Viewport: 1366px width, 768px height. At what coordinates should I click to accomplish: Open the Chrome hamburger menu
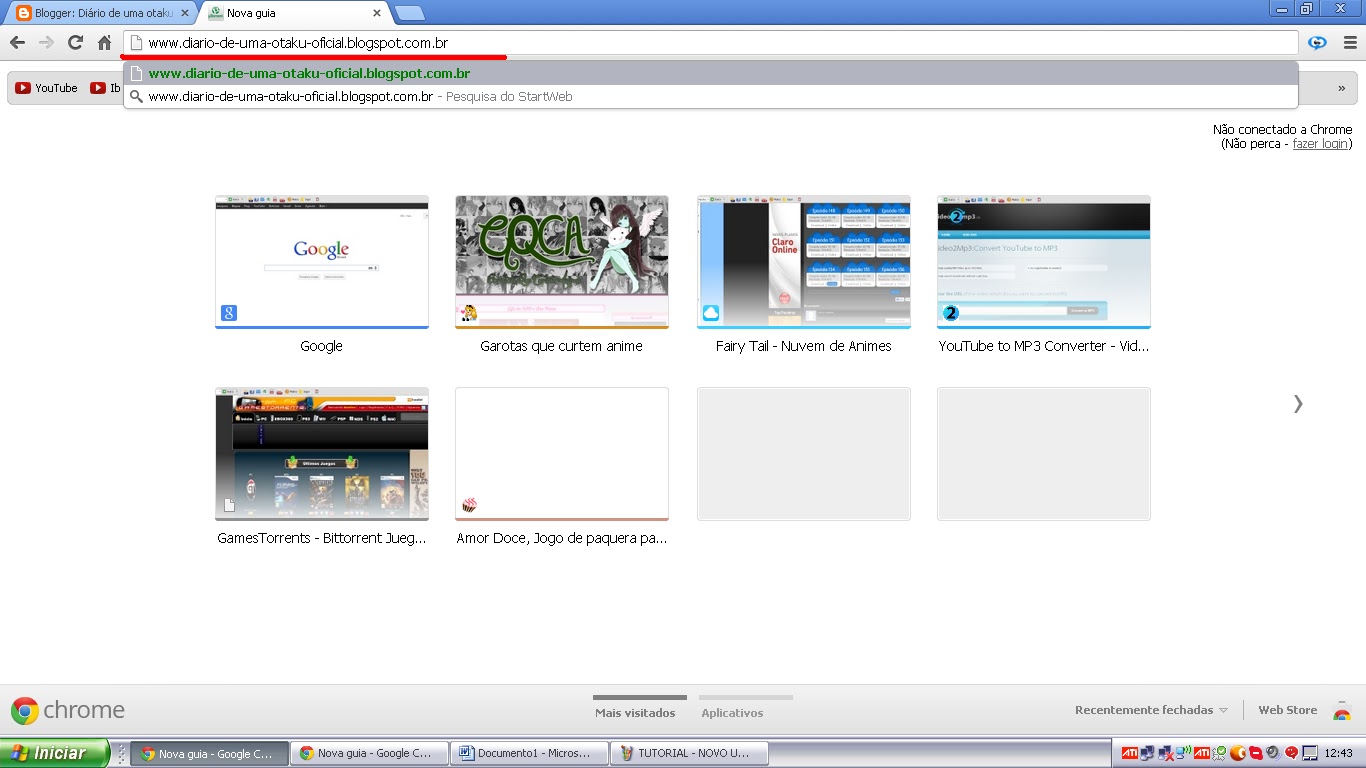1350,43
